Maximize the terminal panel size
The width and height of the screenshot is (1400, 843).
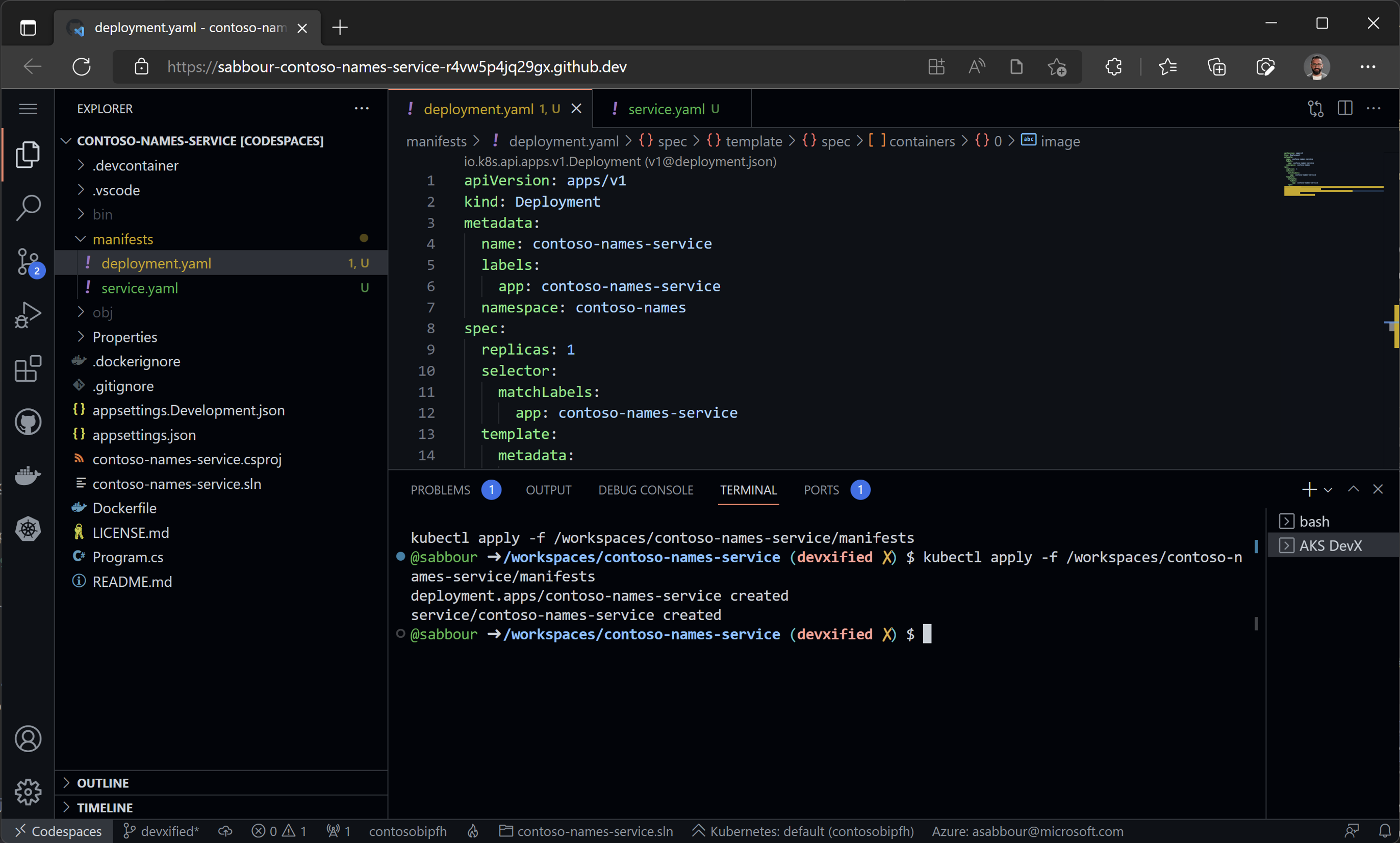1353,489
